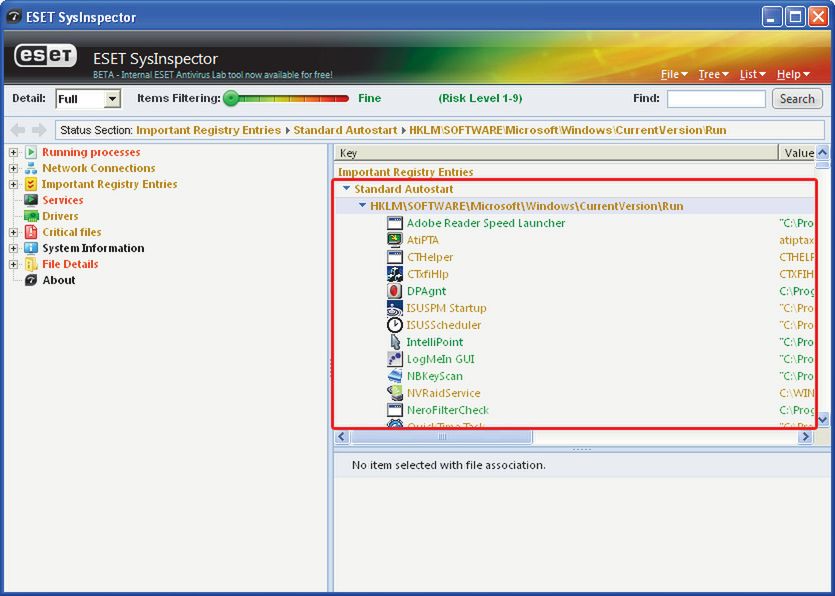Viewport: 835px width, 596px height.
Task: Click the DPAgnt red icon
Action: tap(395, 291)
